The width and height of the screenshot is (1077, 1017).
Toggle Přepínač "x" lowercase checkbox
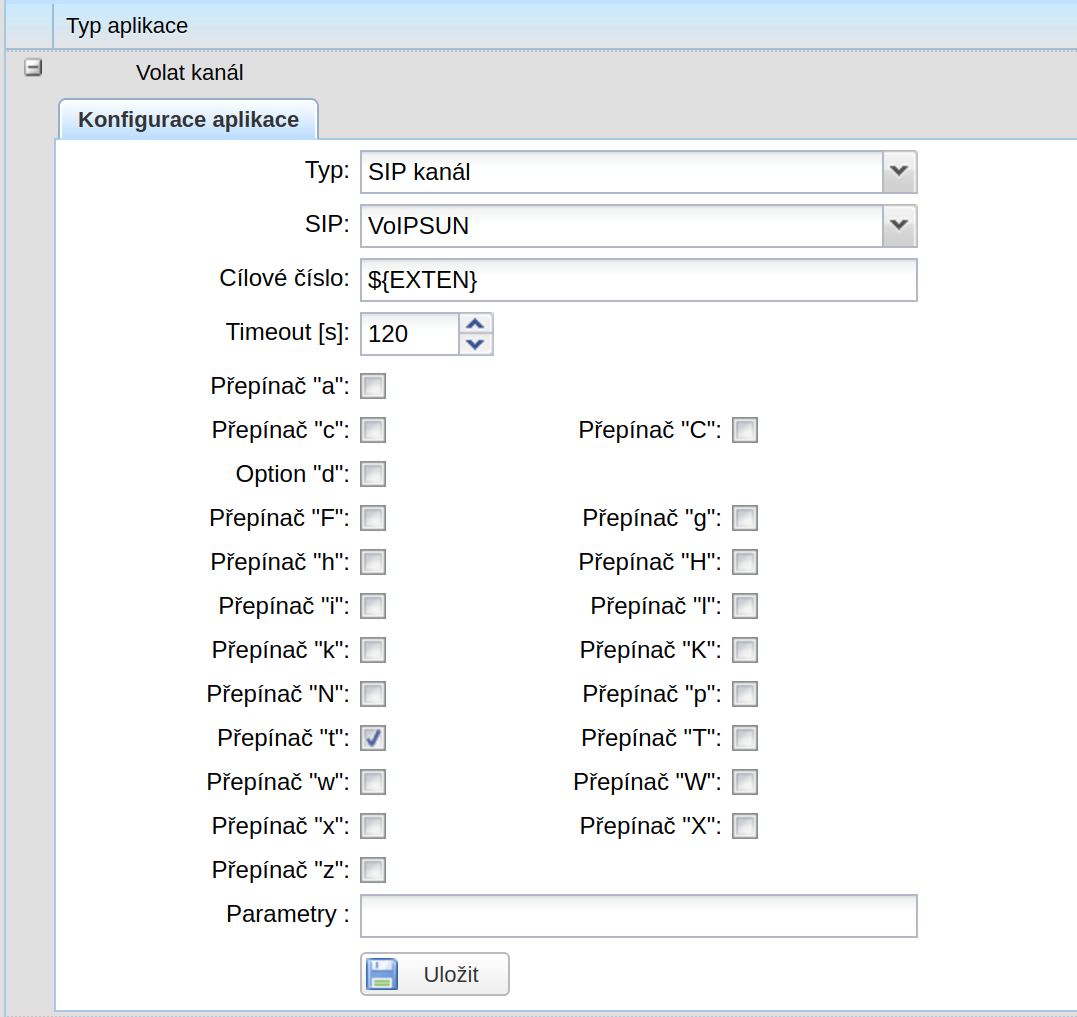click(373, 825)
